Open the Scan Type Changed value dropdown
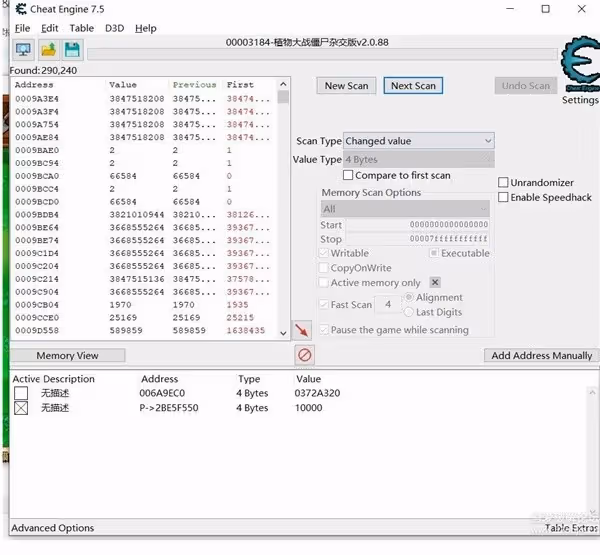 (x=419, y=141)
